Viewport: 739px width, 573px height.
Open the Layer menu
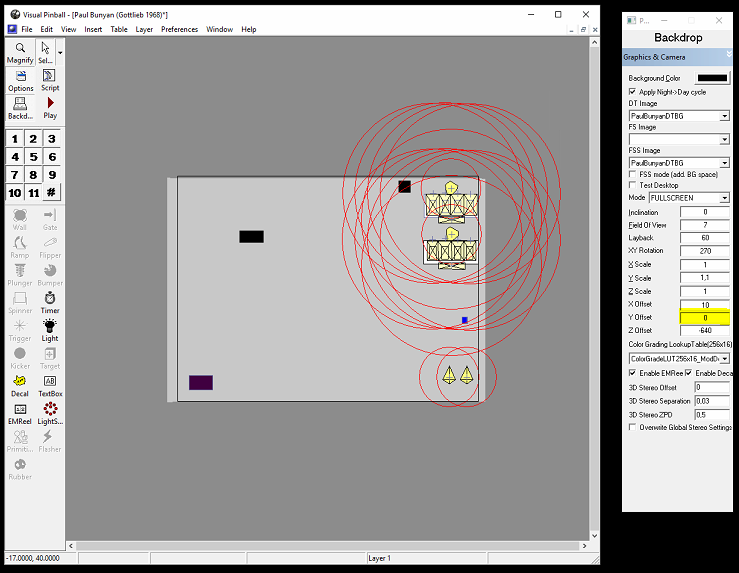pos(144,29)
